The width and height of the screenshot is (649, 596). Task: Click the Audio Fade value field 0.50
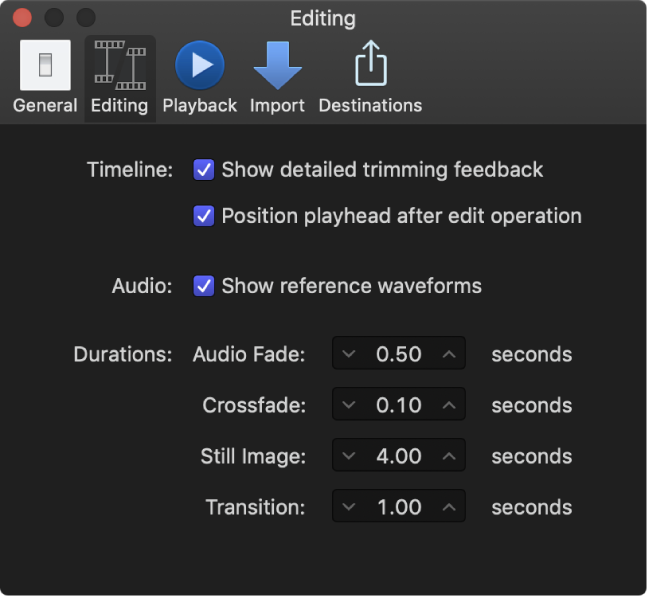pyautogui.click(x=398, y=355)
